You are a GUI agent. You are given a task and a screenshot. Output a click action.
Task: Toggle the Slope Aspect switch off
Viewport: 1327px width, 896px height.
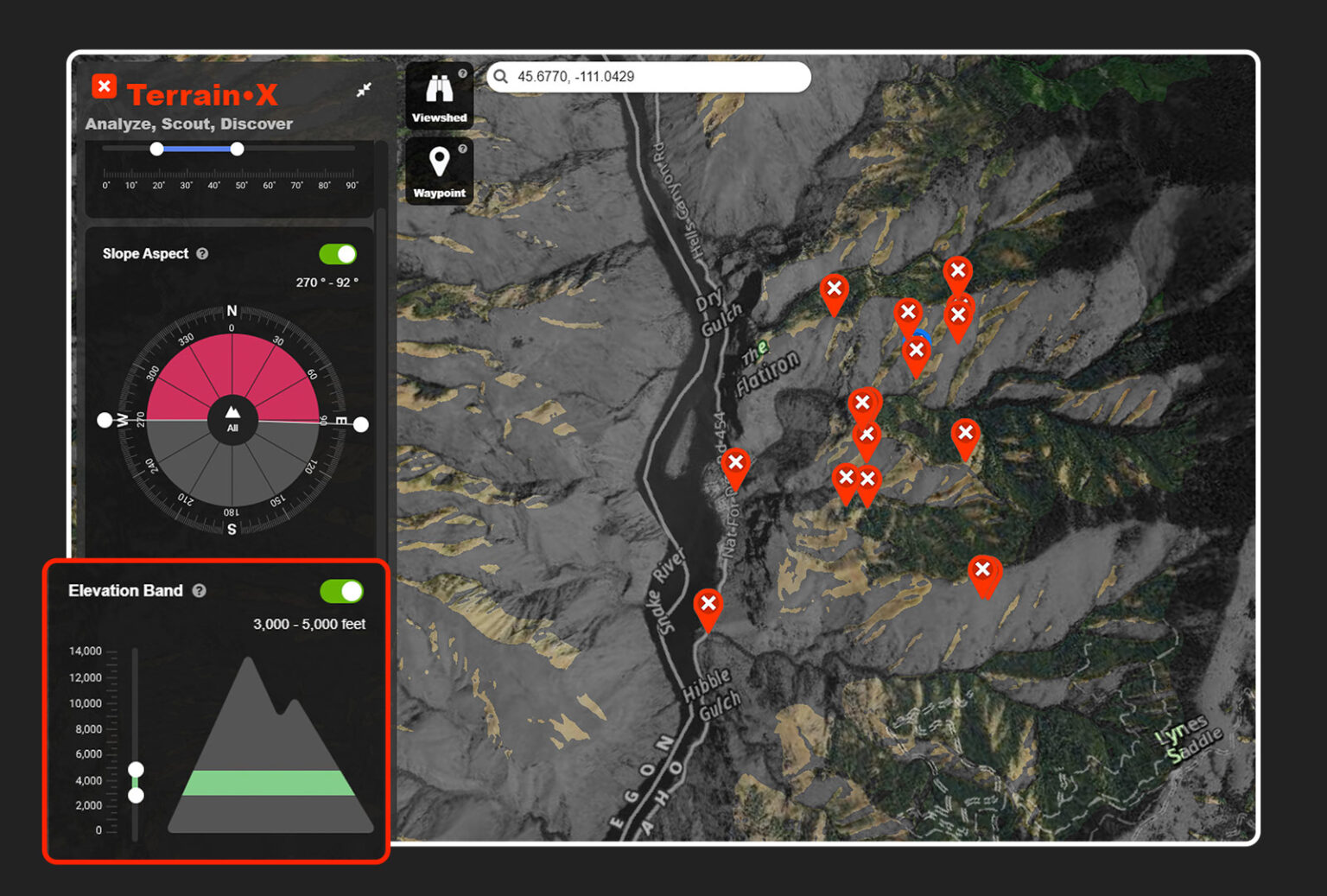[x=337, y=254]
